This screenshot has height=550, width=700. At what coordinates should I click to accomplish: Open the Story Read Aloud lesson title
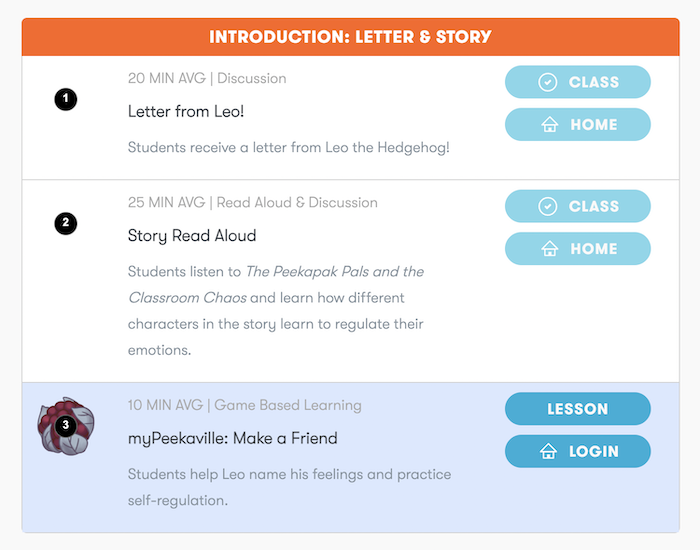[192, 236]
